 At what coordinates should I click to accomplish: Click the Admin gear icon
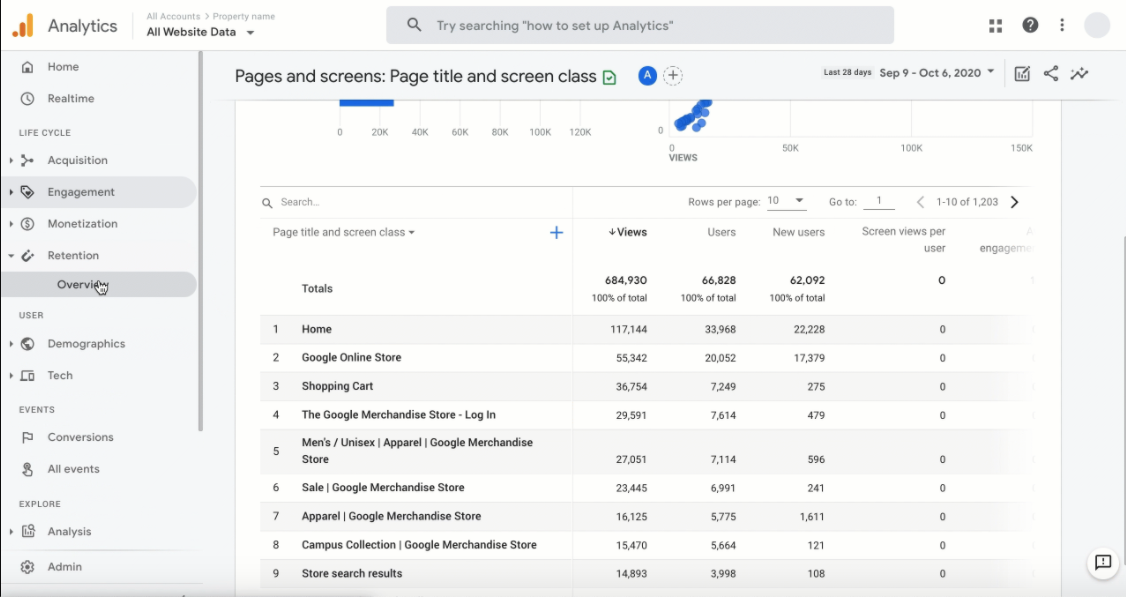click(x=27, y=567)
